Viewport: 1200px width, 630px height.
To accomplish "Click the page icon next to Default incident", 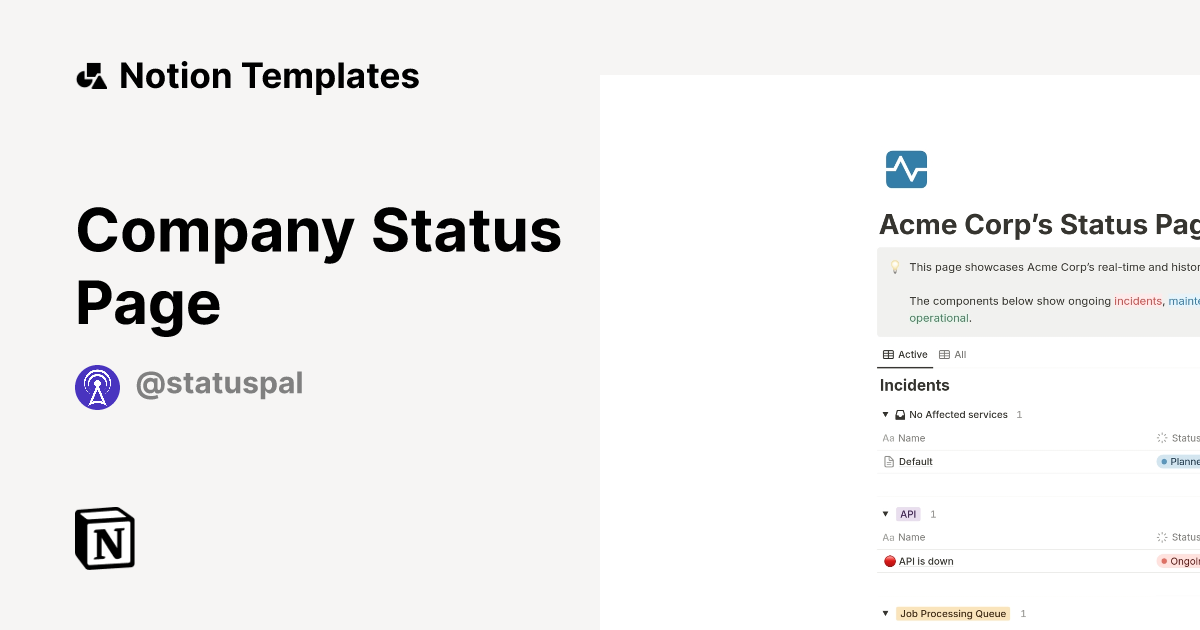I will point(889,461).
